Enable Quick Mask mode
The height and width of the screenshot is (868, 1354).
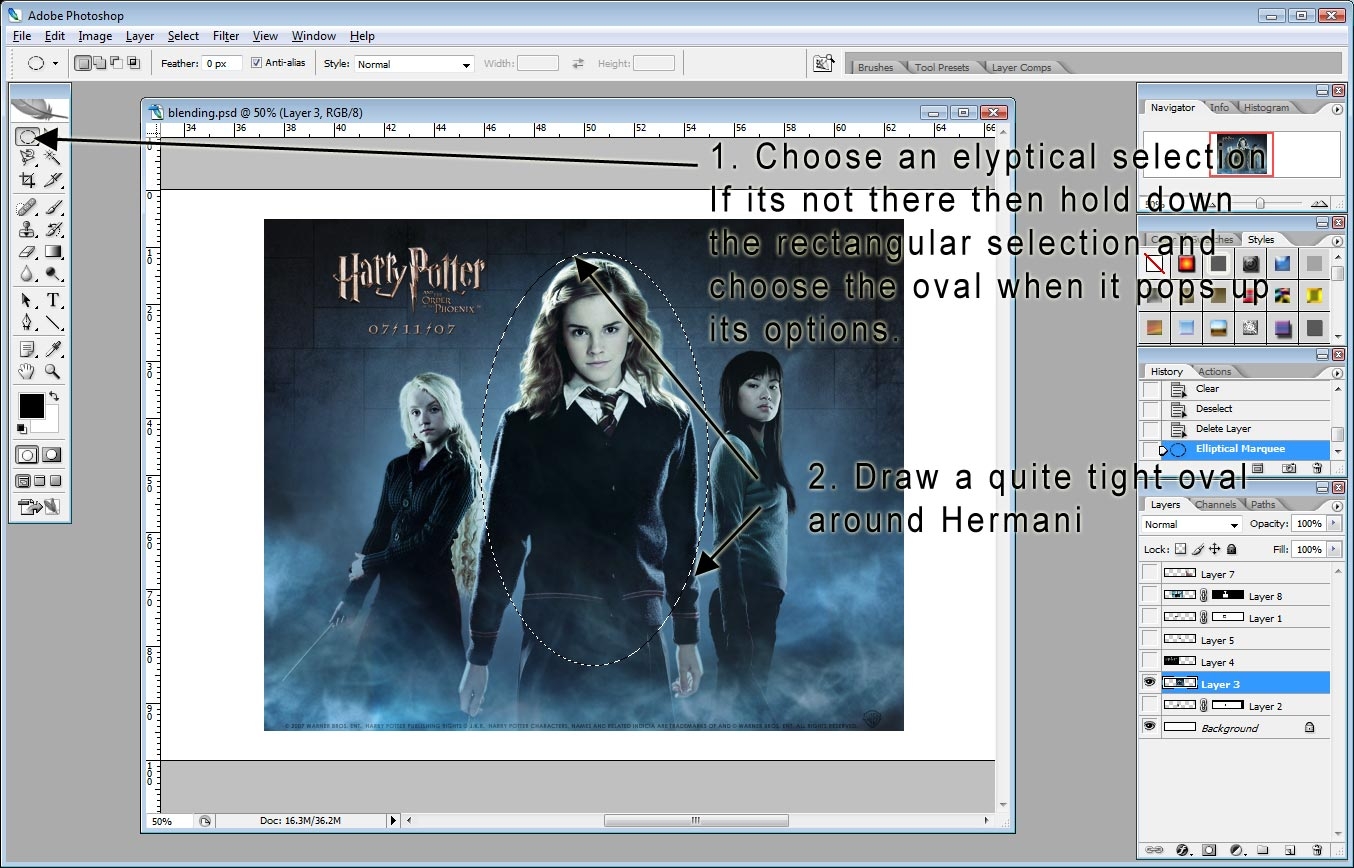(52, 453)
